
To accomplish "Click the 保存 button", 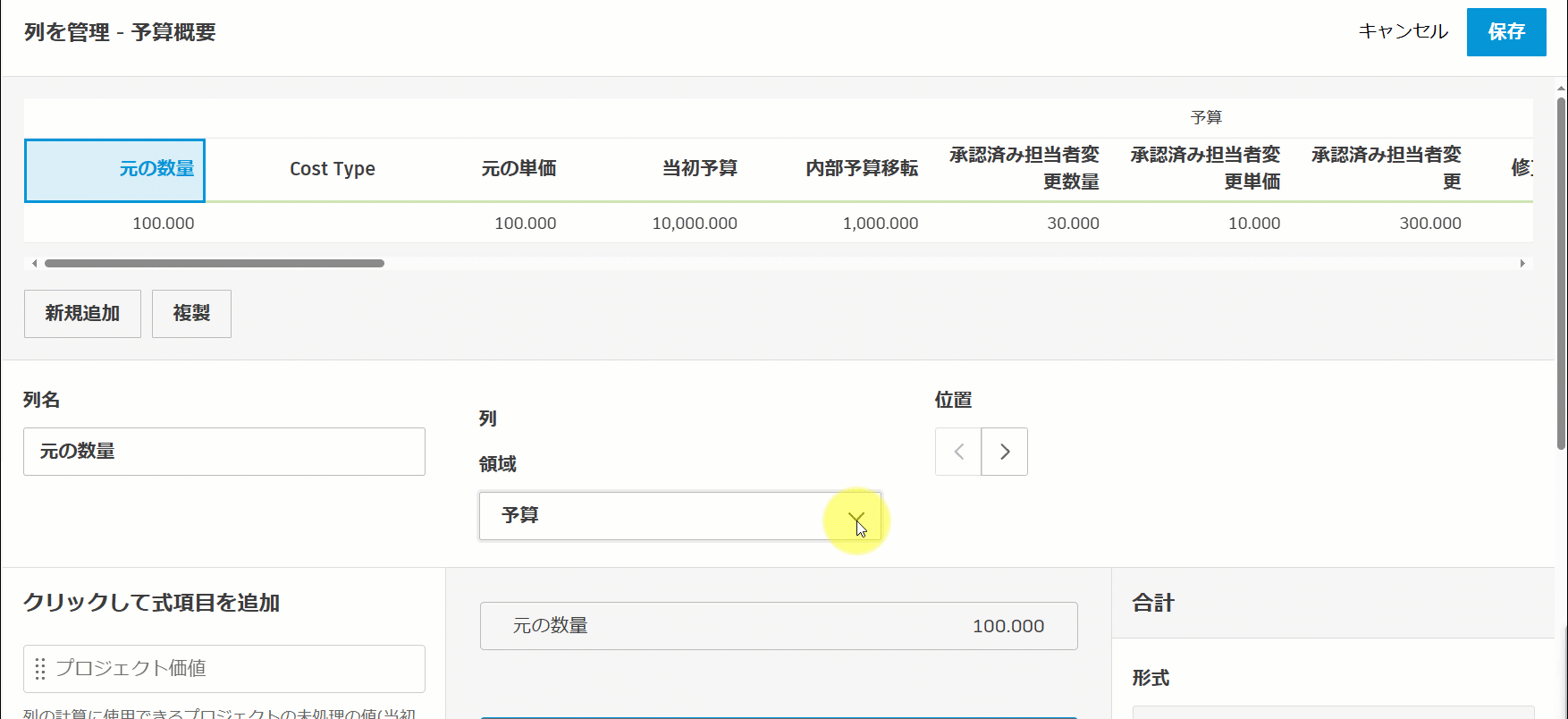I will (1506, 32).
